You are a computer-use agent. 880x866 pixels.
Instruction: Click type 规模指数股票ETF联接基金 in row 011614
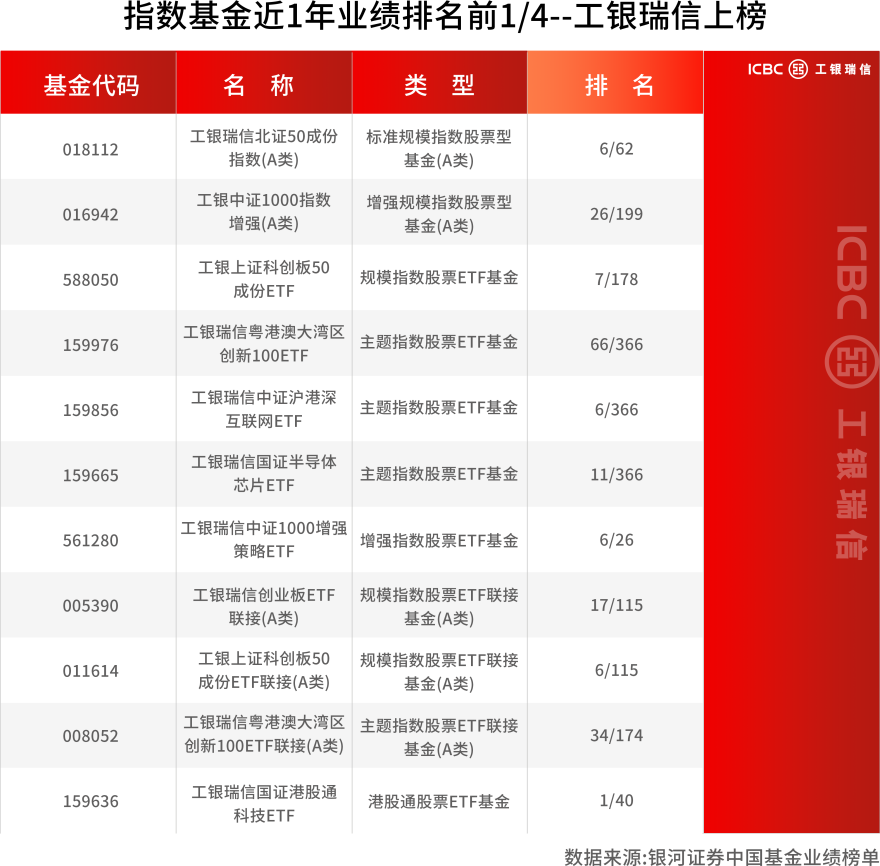(x=439, y=672)
